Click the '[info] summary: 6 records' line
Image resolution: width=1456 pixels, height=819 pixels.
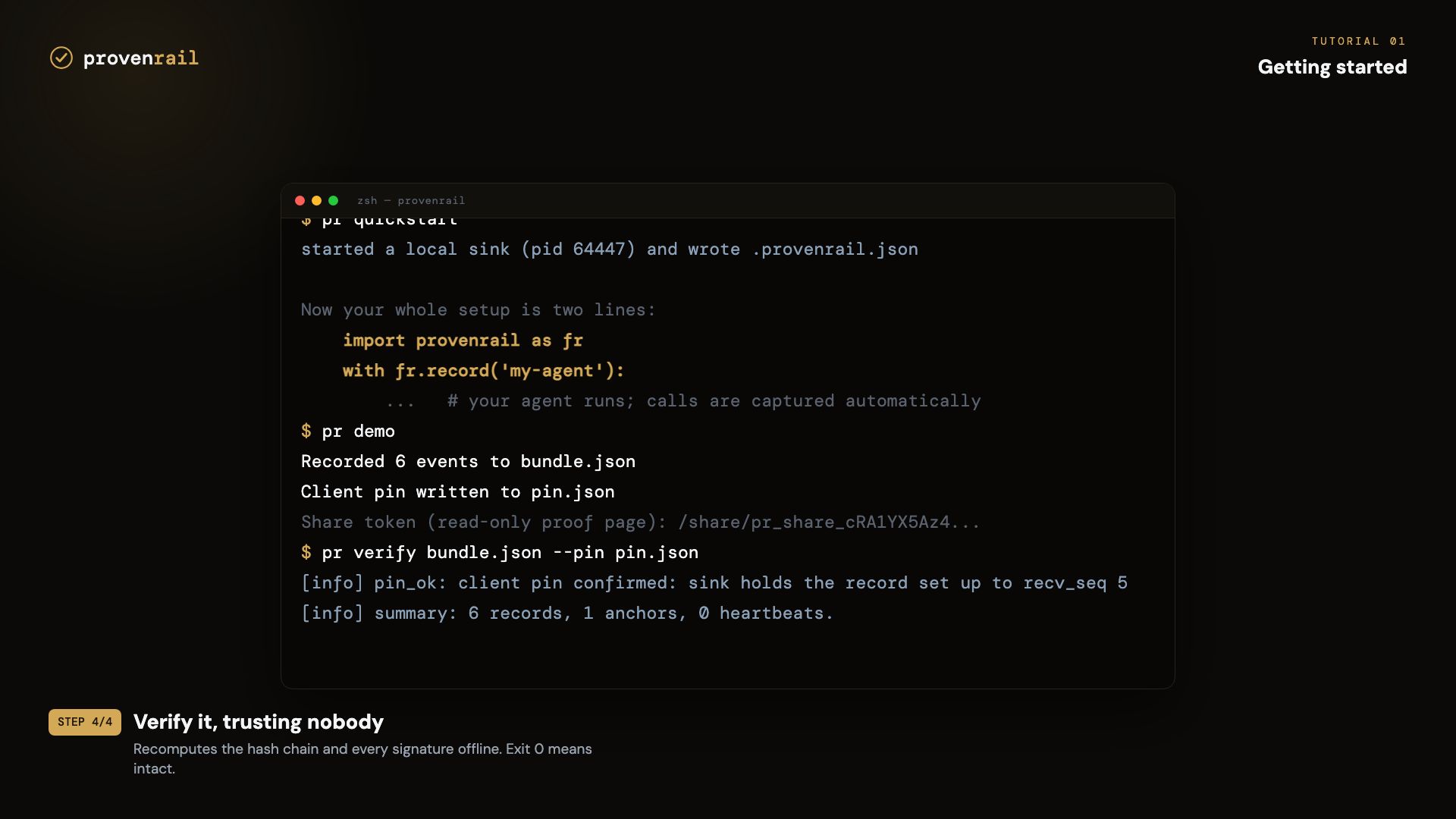(x=567, y=613)
